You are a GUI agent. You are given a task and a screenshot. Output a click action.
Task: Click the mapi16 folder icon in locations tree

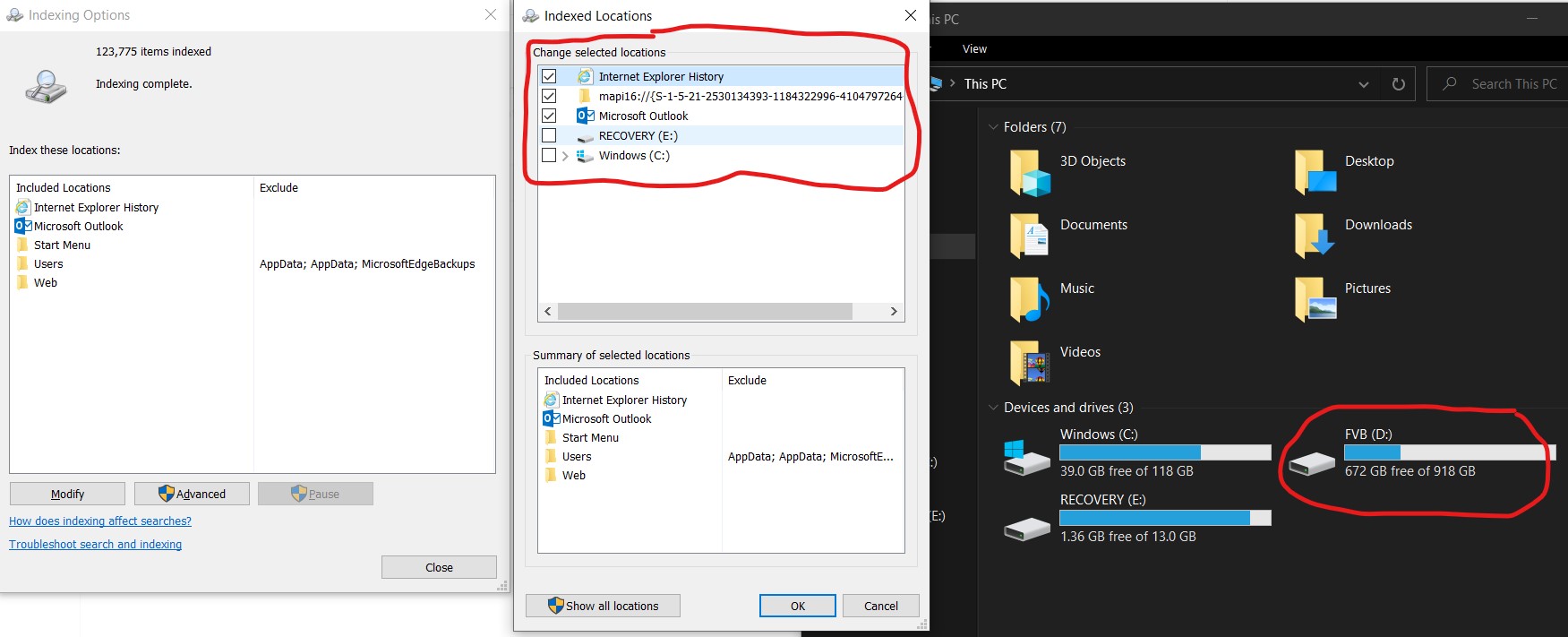(585, 96)
